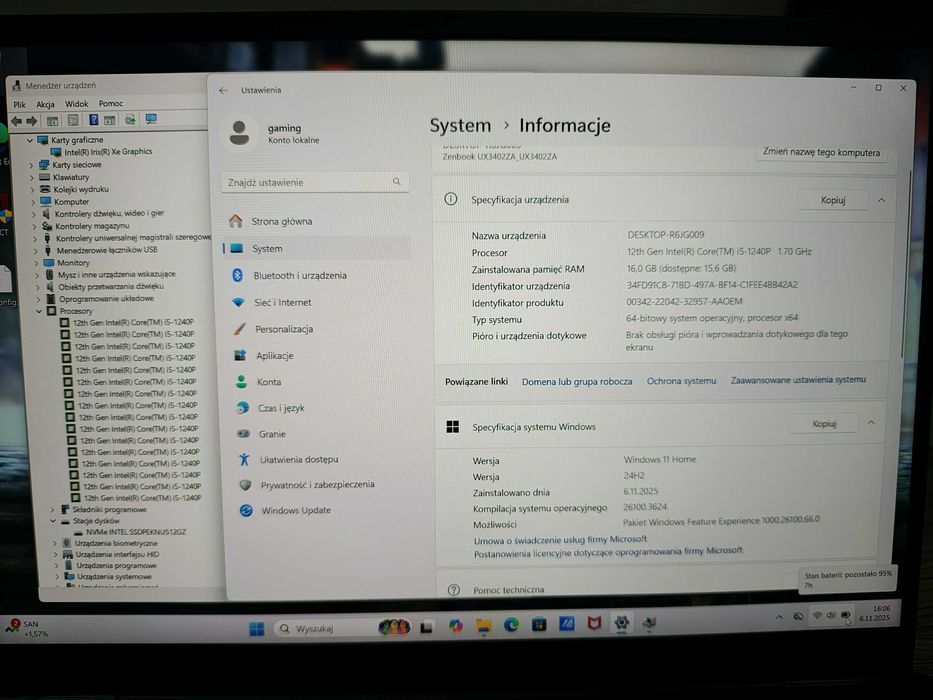933x700 pixels.
Task: Select System in Settings sidebar
Action: (x=317, y=248)
